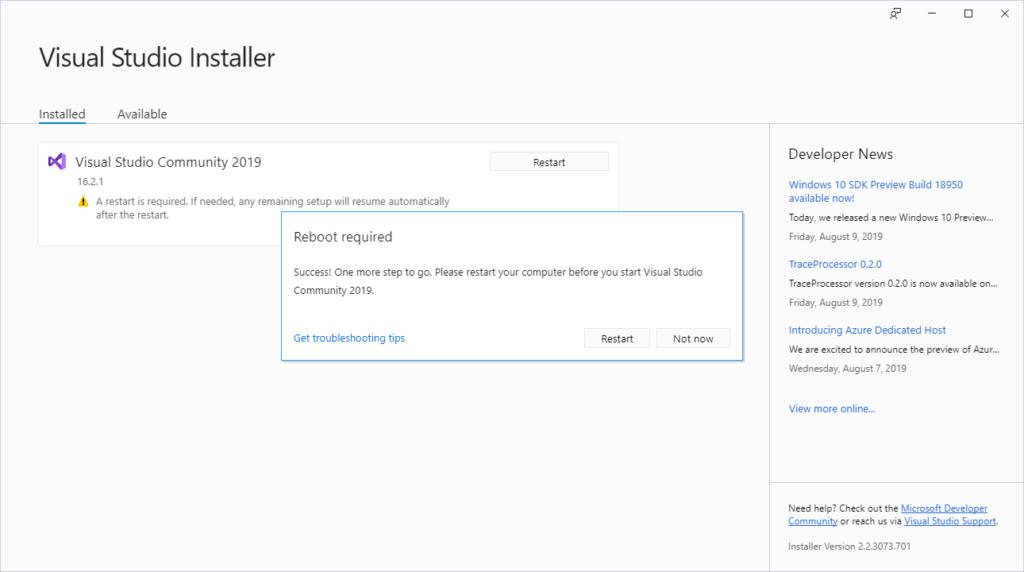Switch to the Available tab
The height and width of the screenshot is (572, 1024).
pos(142,114)
